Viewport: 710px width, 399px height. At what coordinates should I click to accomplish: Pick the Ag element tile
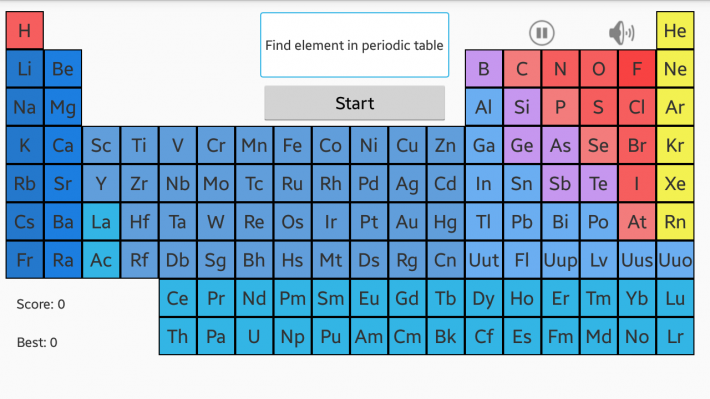coord(407,183)
